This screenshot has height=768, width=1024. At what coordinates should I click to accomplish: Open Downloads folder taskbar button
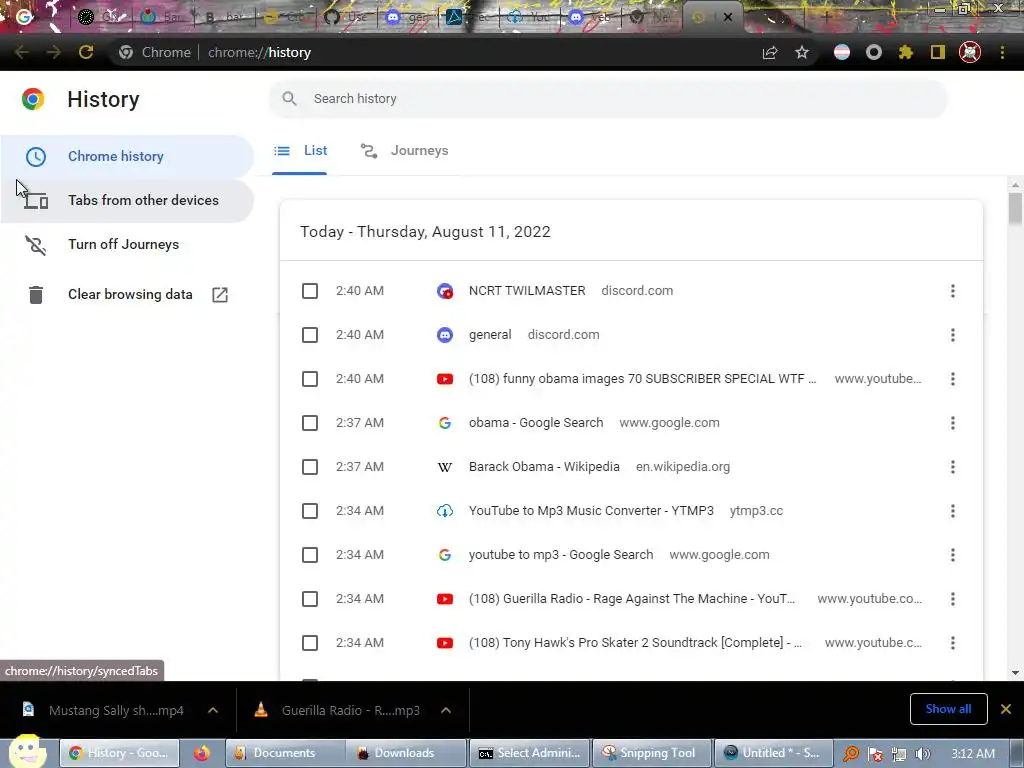coord(406,753)
